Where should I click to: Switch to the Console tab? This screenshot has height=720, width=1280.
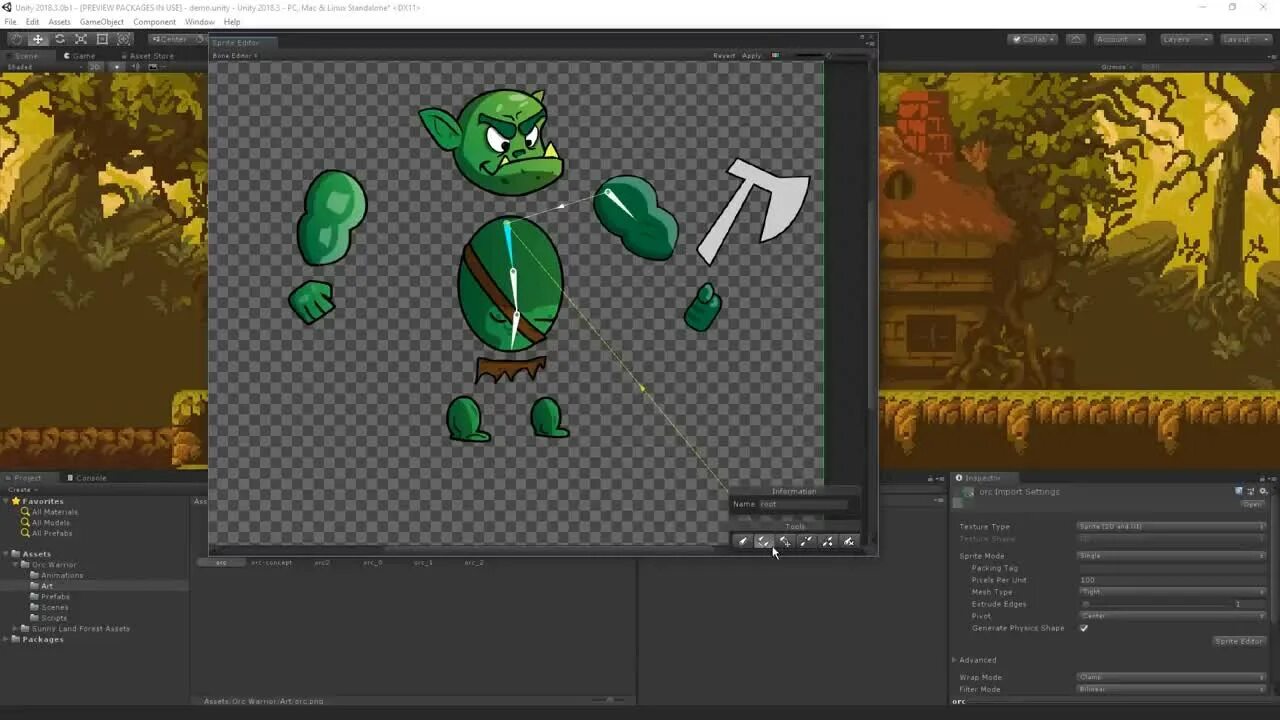(x=87, y=478)
